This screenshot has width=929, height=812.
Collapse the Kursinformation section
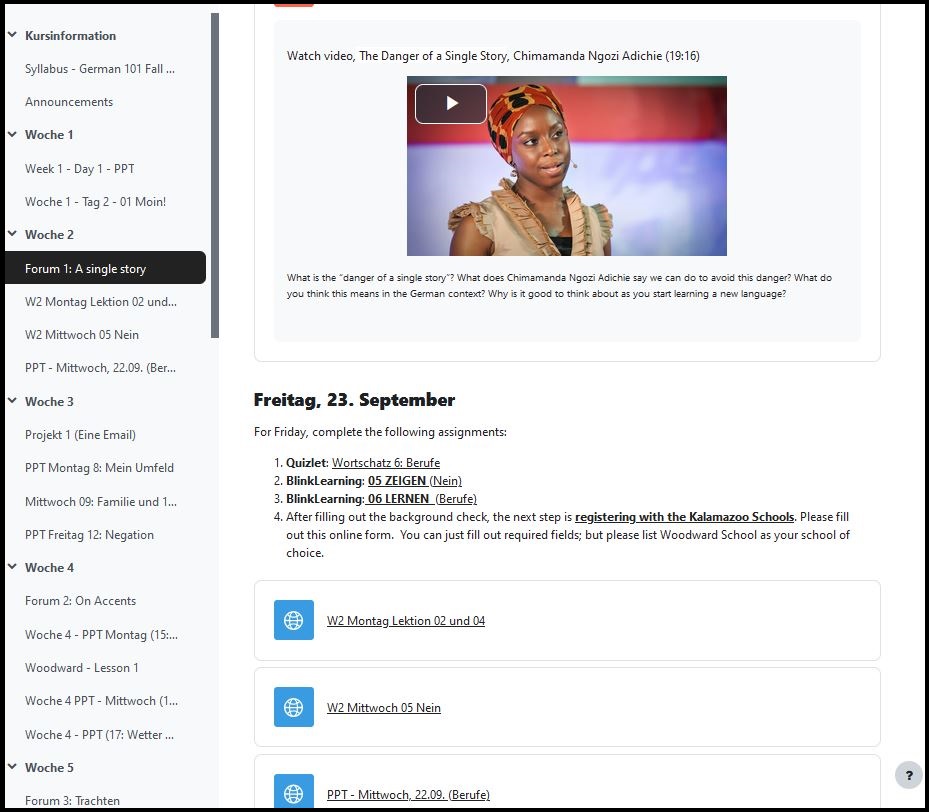click(x=12, y=35)
